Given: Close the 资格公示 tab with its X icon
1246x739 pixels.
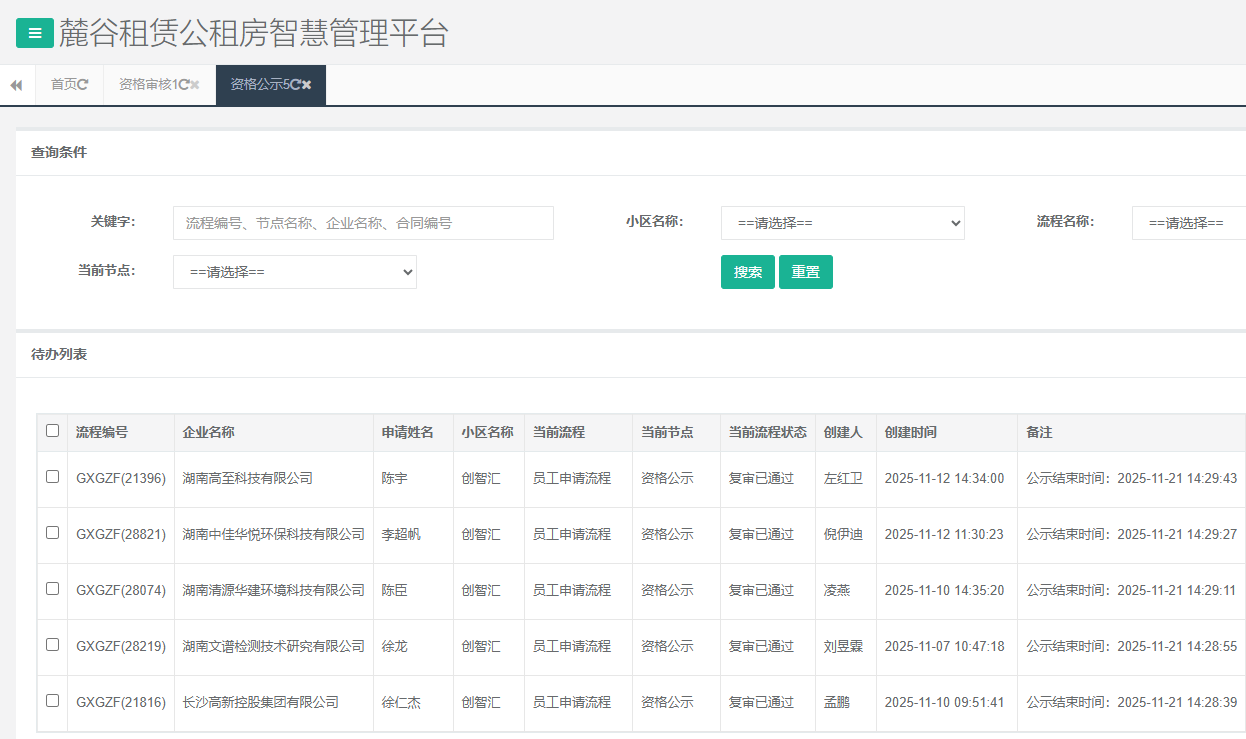Looking at the screenshot, I should coord(307,85).
